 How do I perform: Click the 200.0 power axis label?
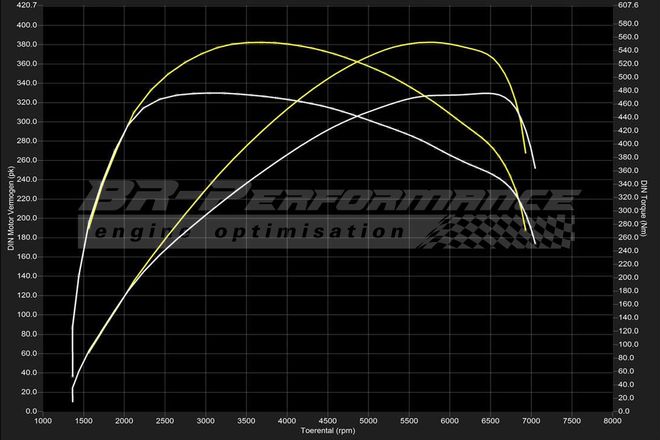[27, 218]
